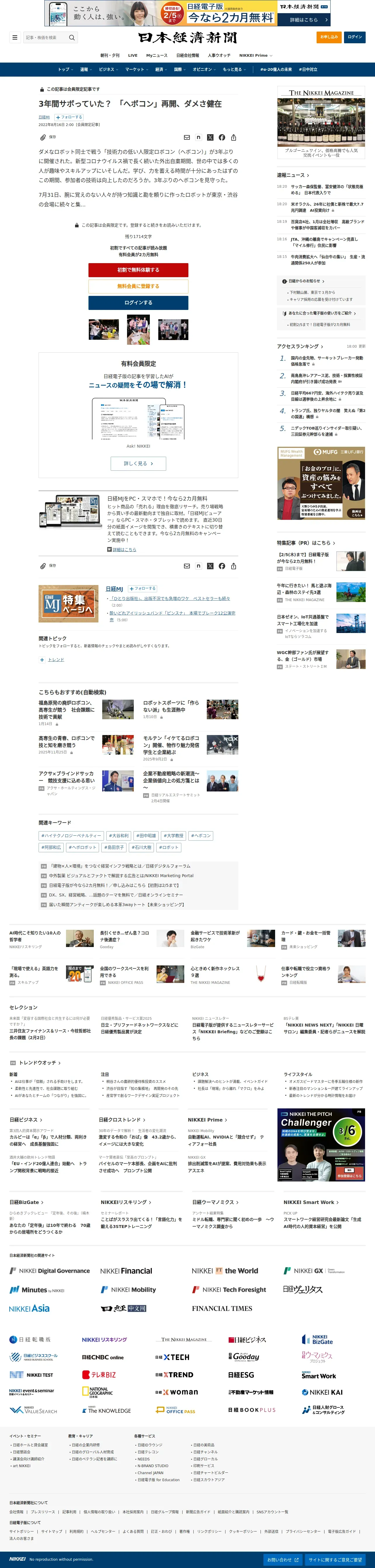Open the トレンドウオッチ section link
The height and width of the screenshot is (1568, 375).
pyautogui.click(x=40, y=1063)
